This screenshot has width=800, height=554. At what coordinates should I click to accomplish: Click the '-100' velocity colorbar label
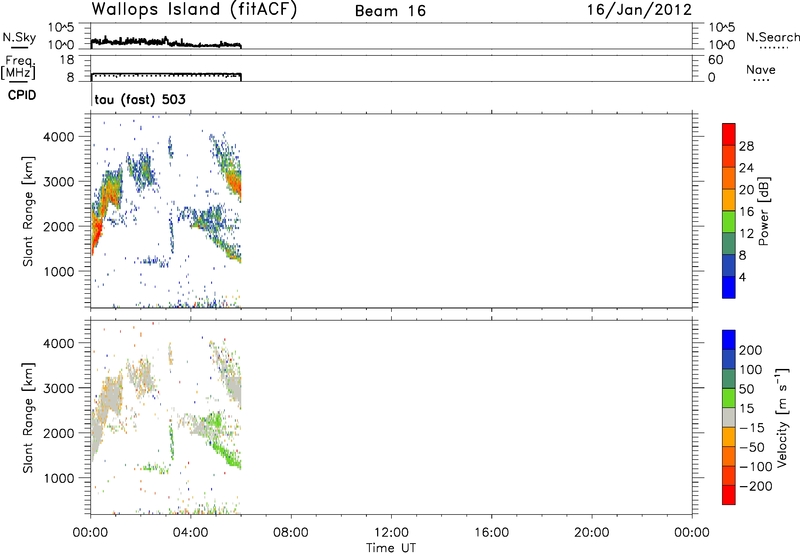click(x=756, y=467)
